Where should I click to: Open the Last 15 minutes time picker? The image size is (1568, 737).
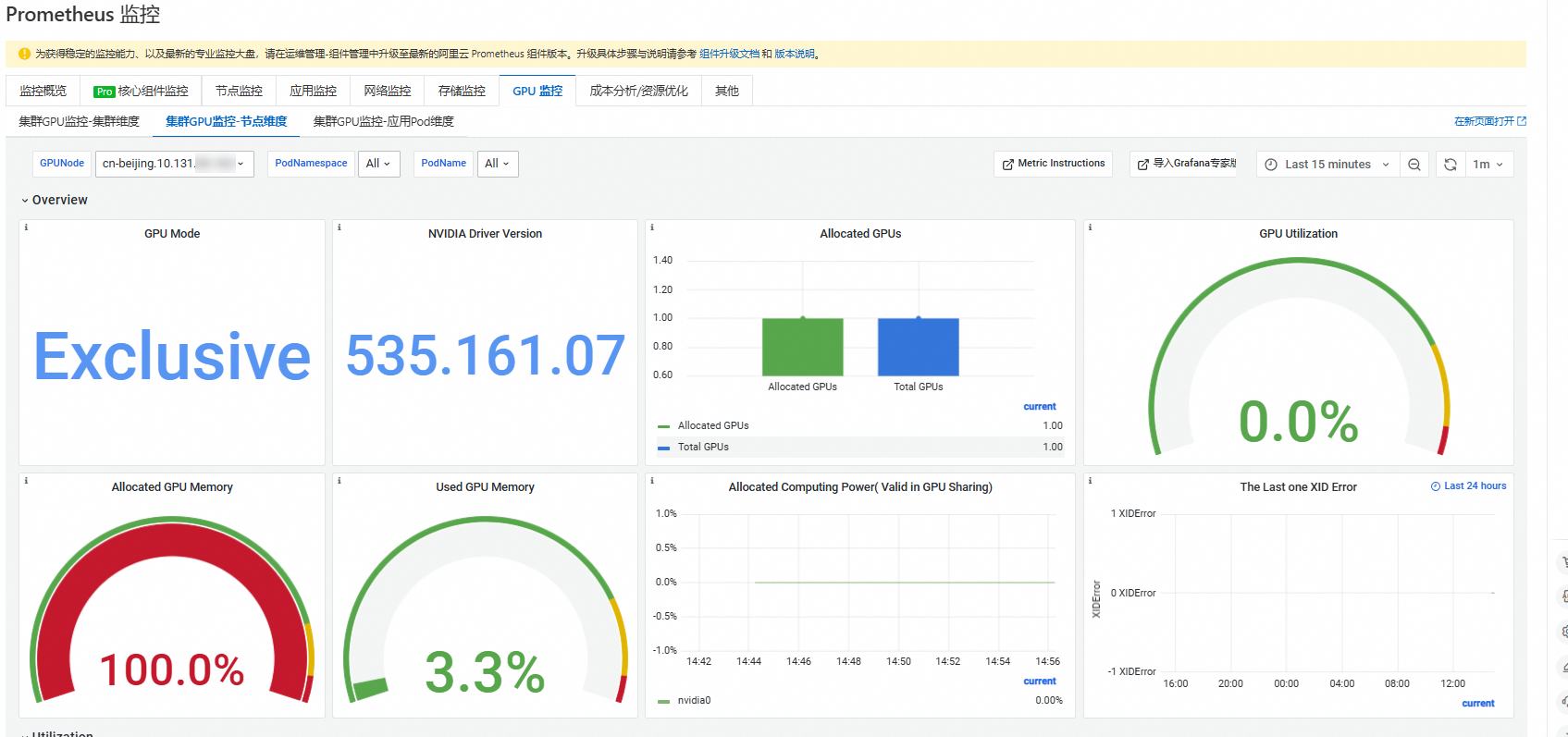[x=1327, y=165]
